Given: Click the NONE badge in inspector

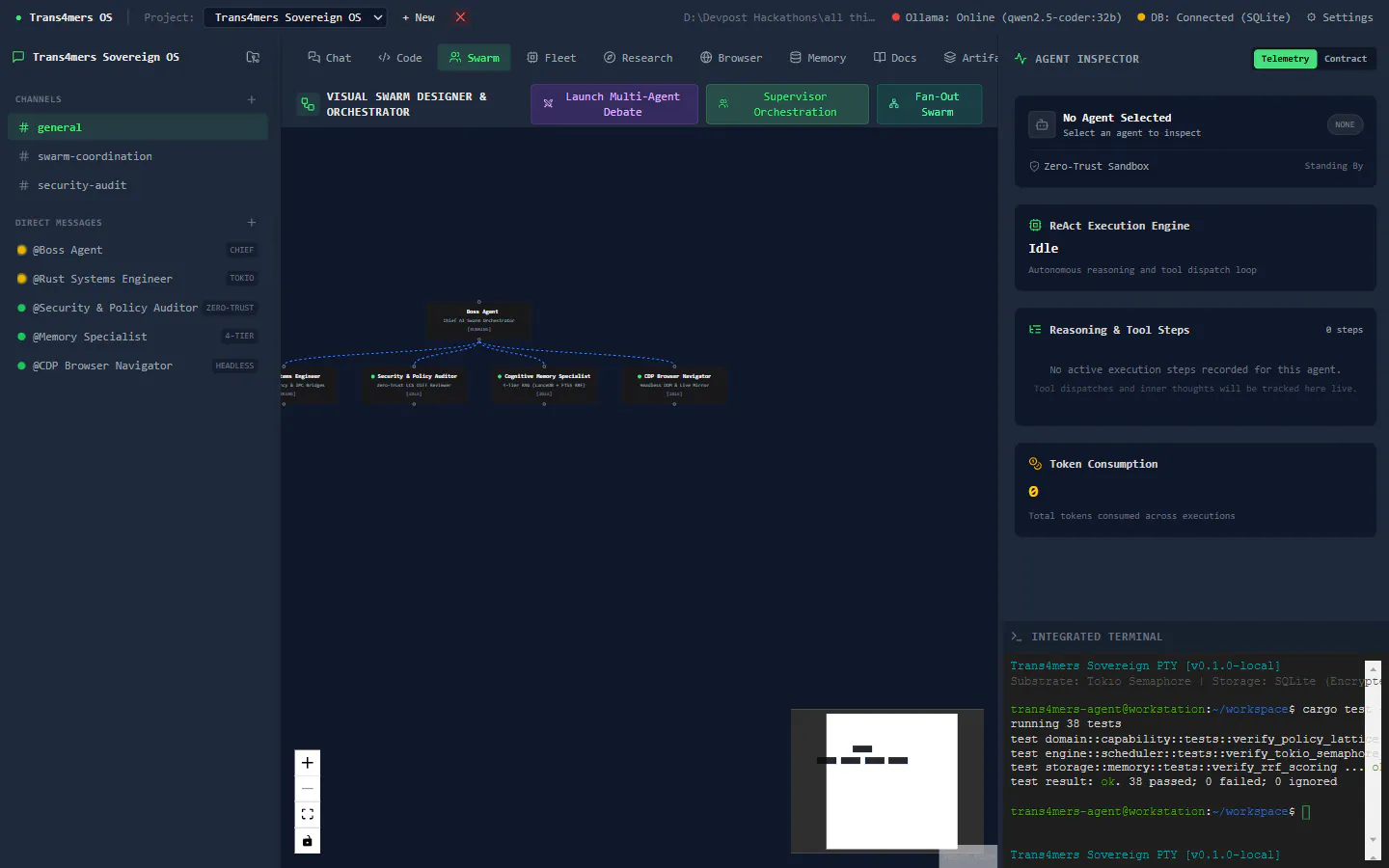Looking at the screenshot, I should click(x=1345, y=124).
